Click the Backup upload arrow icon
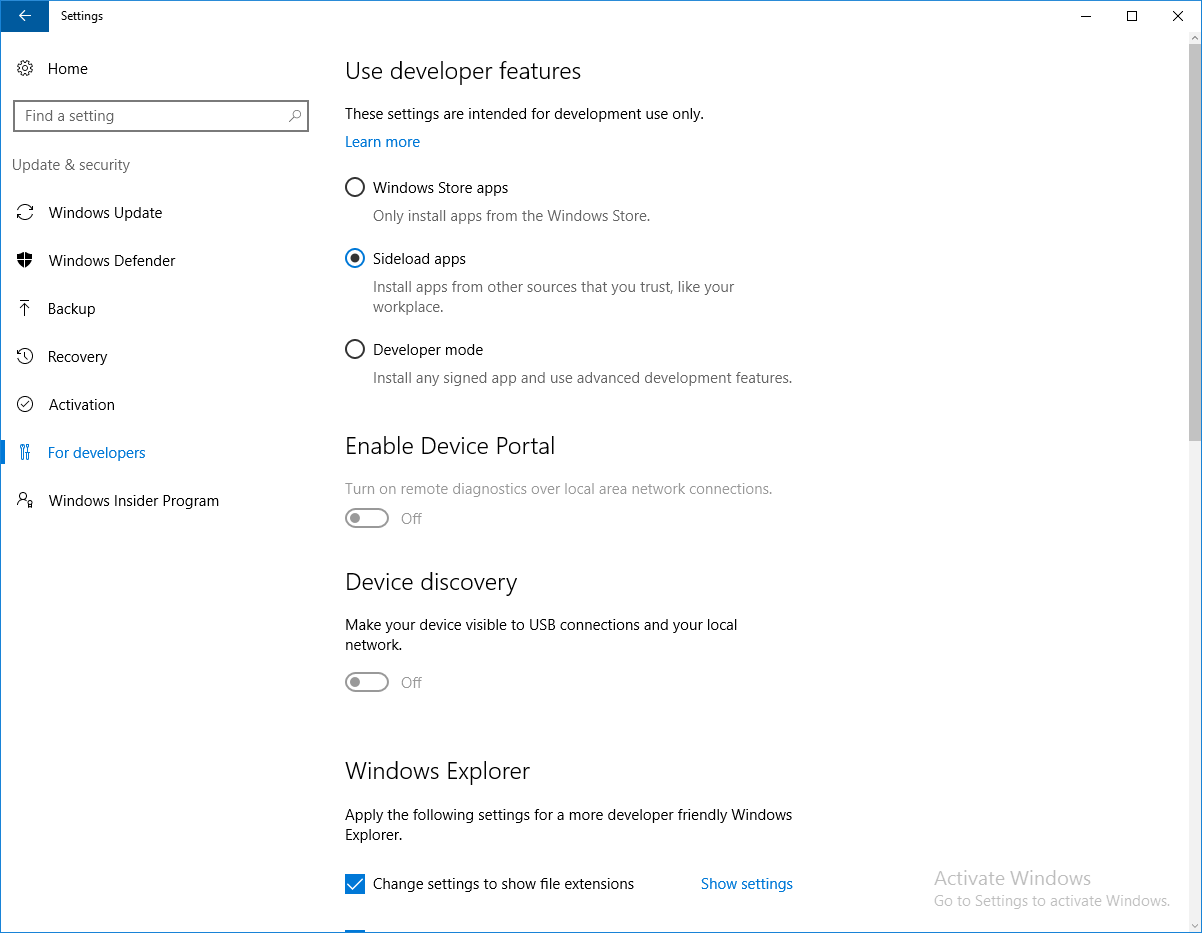1202x933 pixels. click(25, 309)
